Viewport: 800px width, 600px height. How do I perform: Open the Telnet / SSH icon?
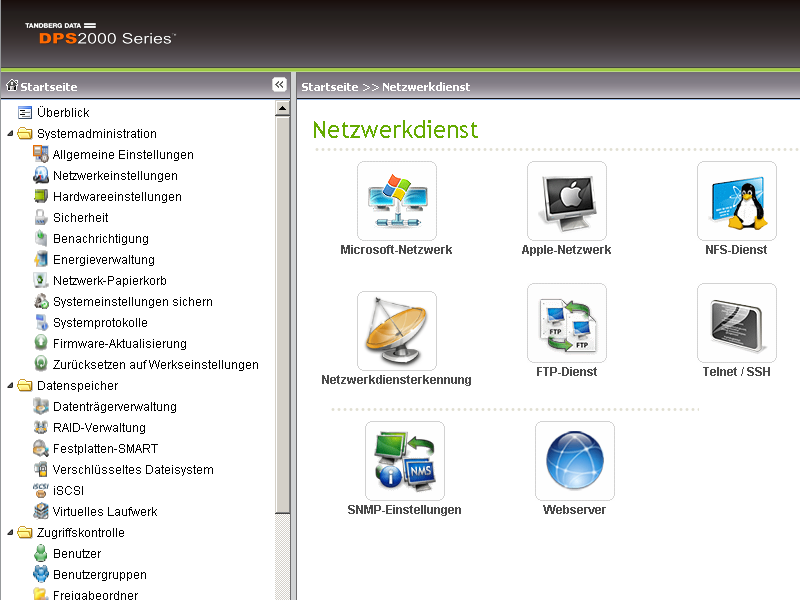pos(737,323)
